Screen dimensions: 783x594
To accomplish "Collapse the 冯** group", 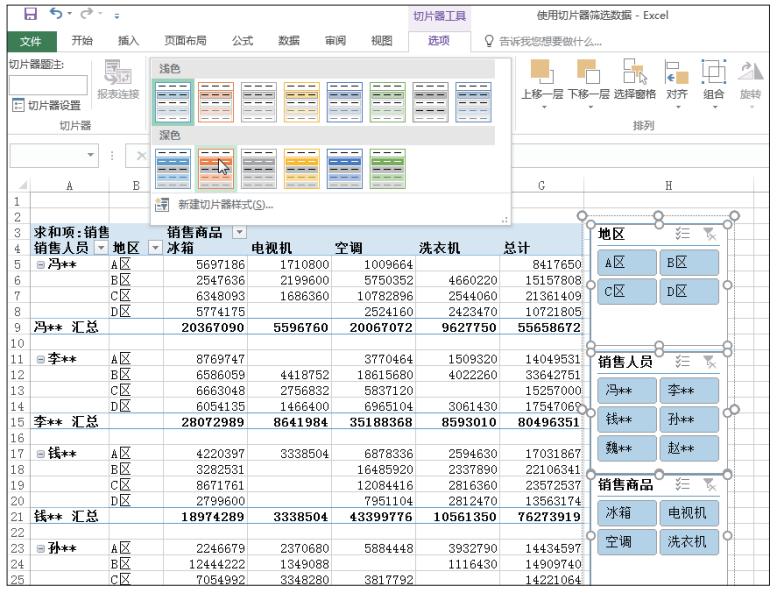I will coord(40,264).
